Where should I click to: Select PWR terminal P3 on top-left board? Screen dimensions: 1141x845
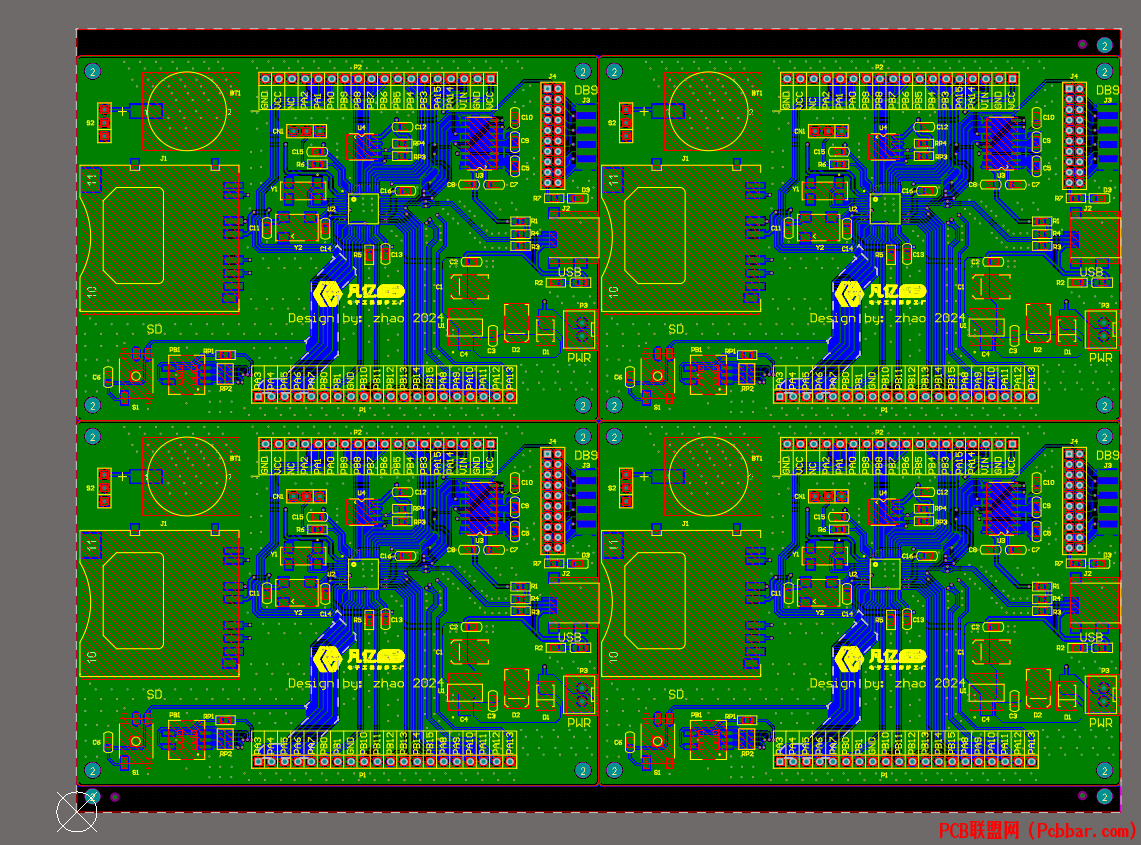tap(580, 330)
